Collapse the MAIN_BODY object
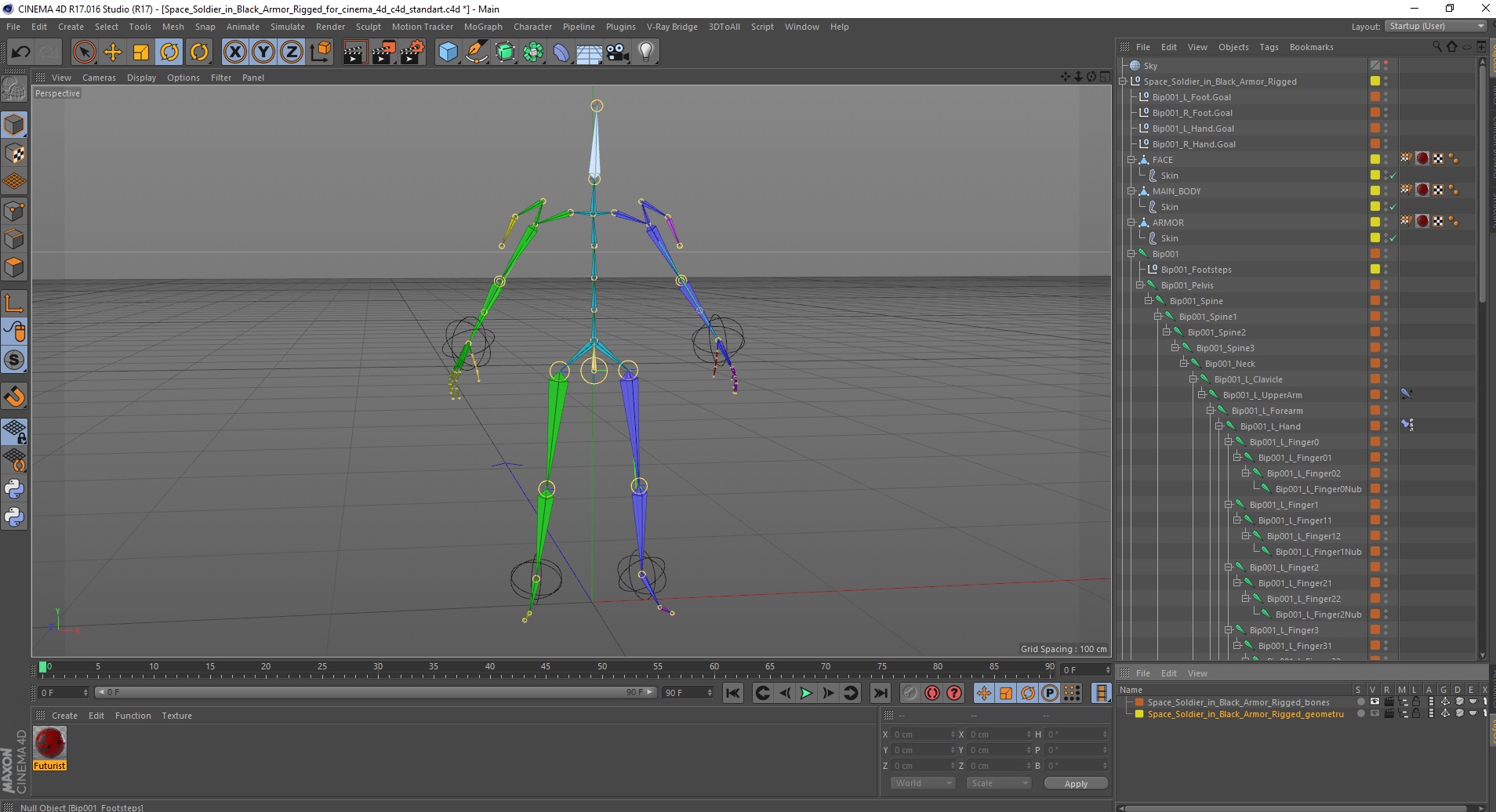Image resolution: width=1496 pixels, height=812 pixels. click(1131, 191)
